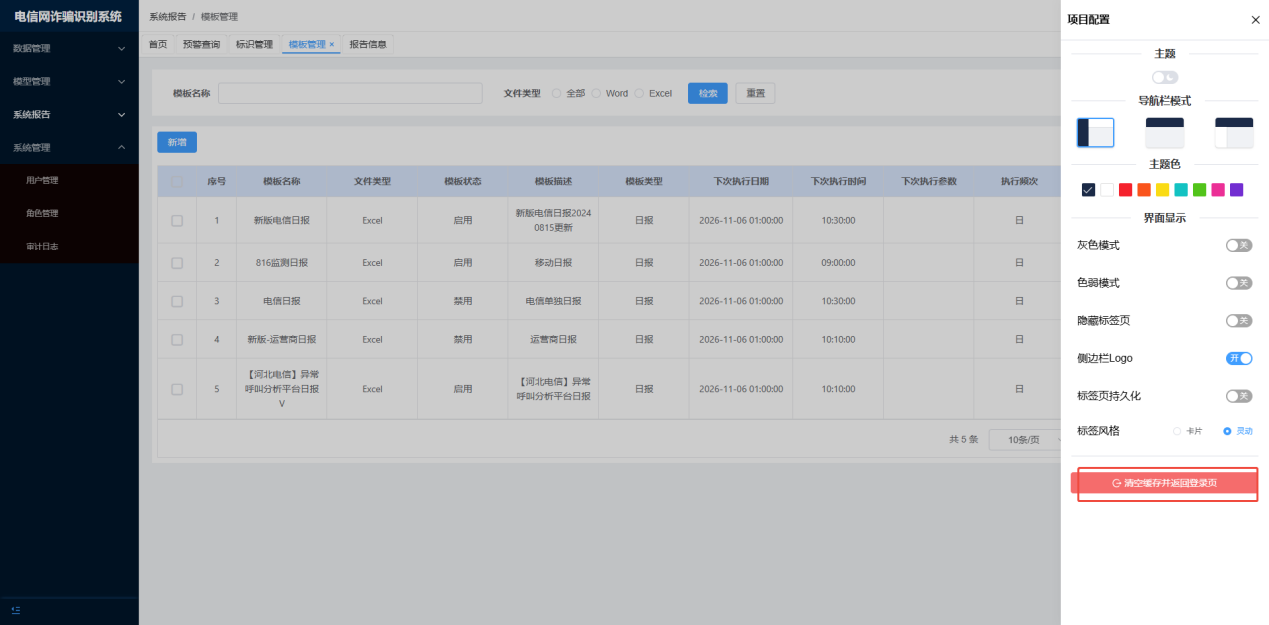
Task: Enable the 灰色模式 switch
Action: tap(1239, 245)
